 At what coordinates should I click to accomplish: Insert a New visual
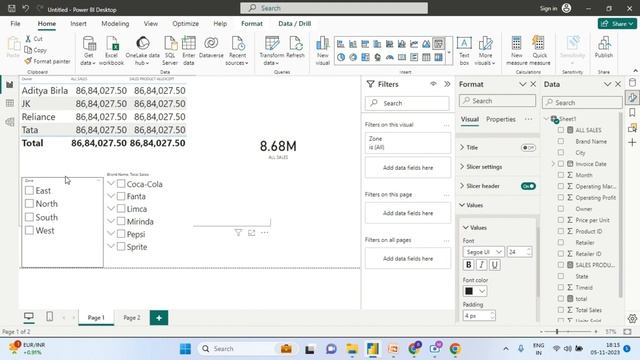click(x=322, y=51)
